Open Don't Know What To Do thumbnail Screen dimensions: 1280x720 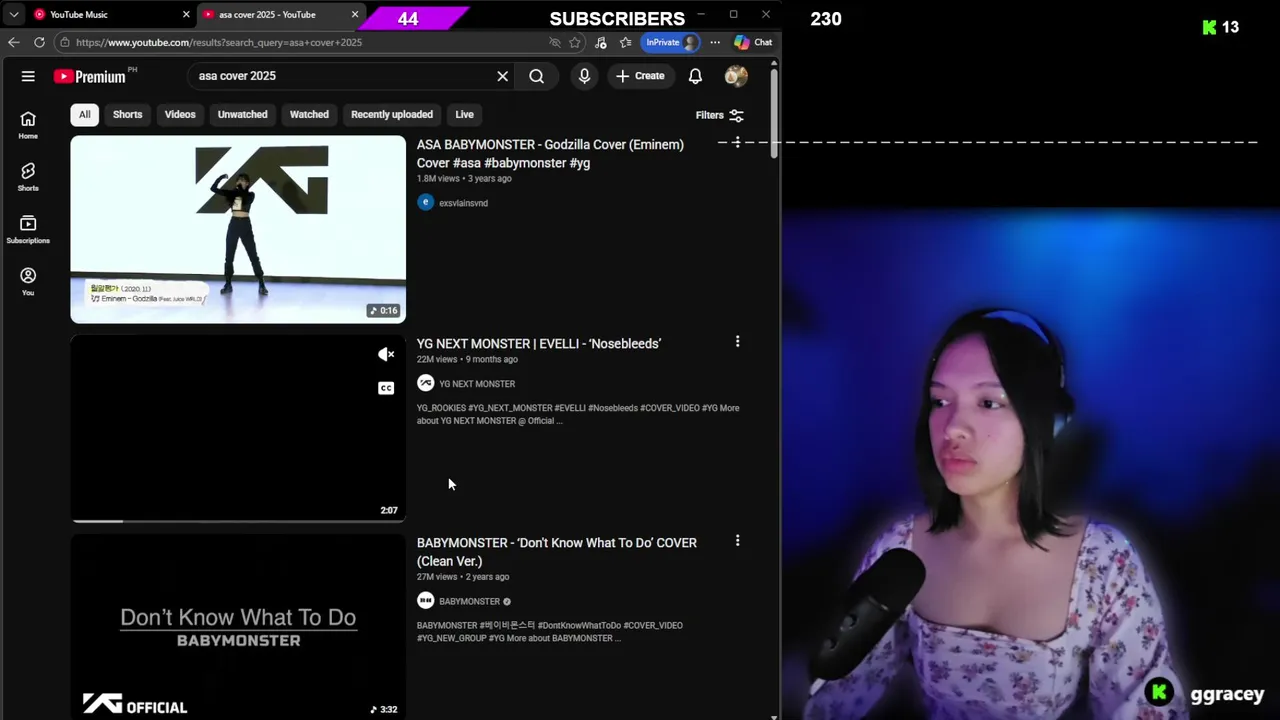tap(238, 627)
